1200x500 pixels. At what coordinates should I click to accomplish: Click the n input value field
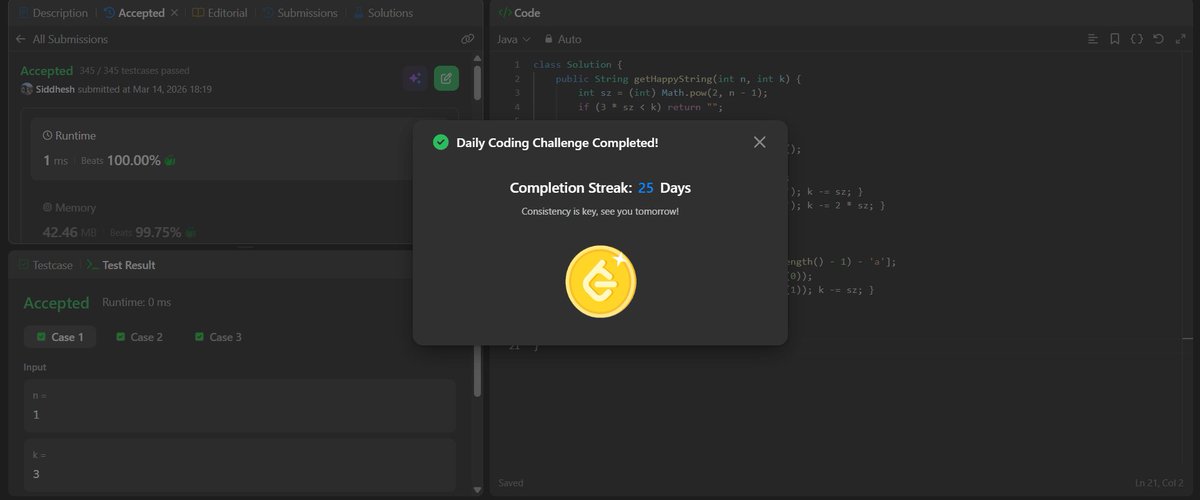(x=240, y=405)
